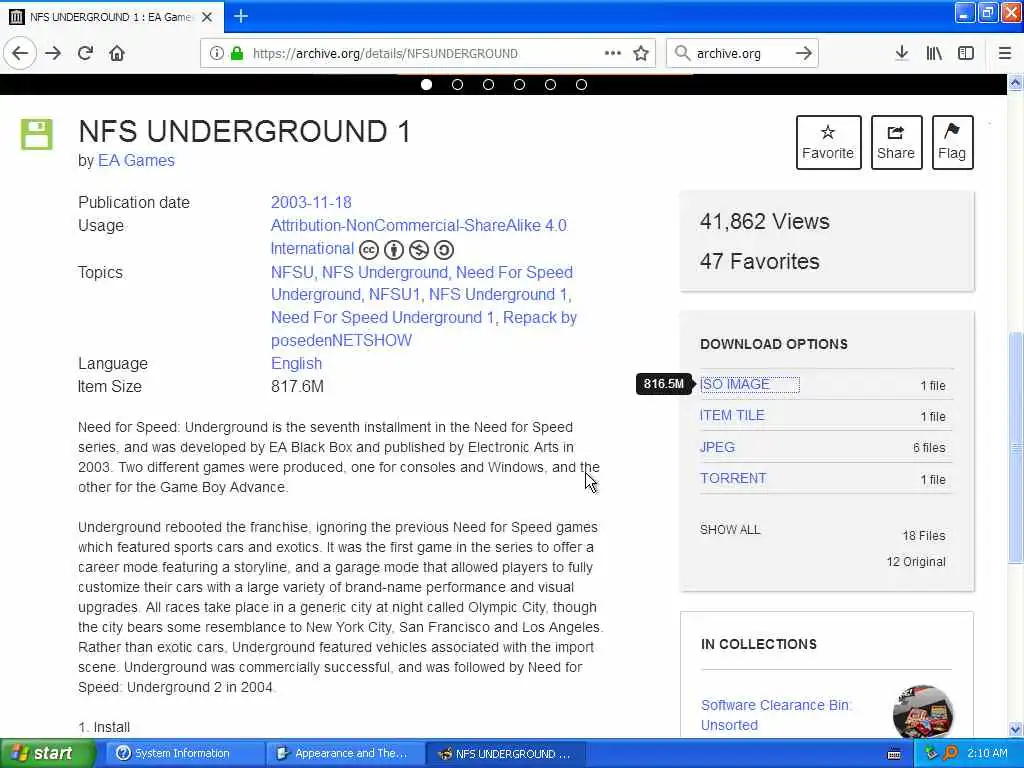Select the fourth carousel dot

click(519, 84)
